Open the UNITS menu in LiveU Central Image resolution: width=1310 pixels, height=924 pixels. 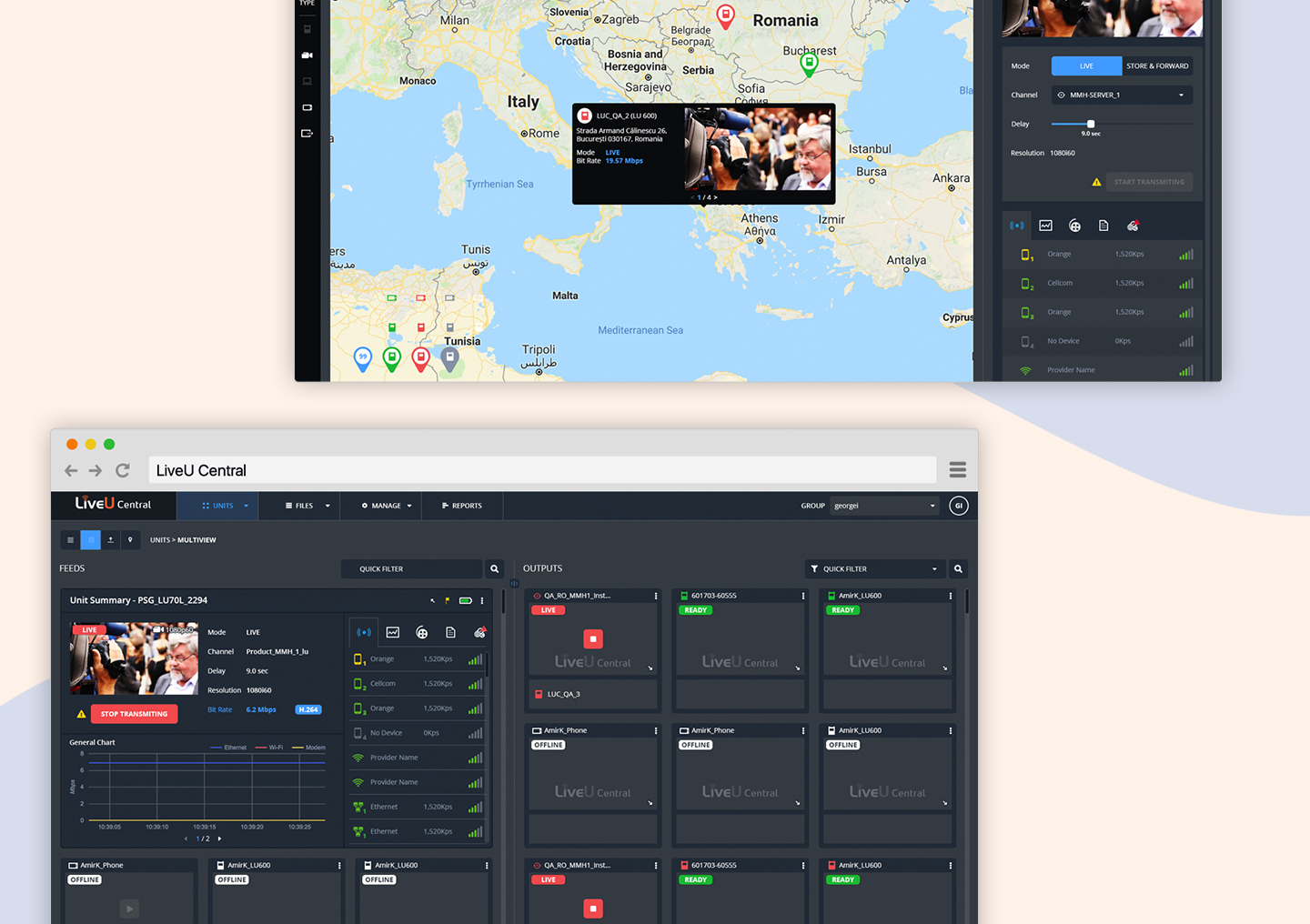[217, 506]
